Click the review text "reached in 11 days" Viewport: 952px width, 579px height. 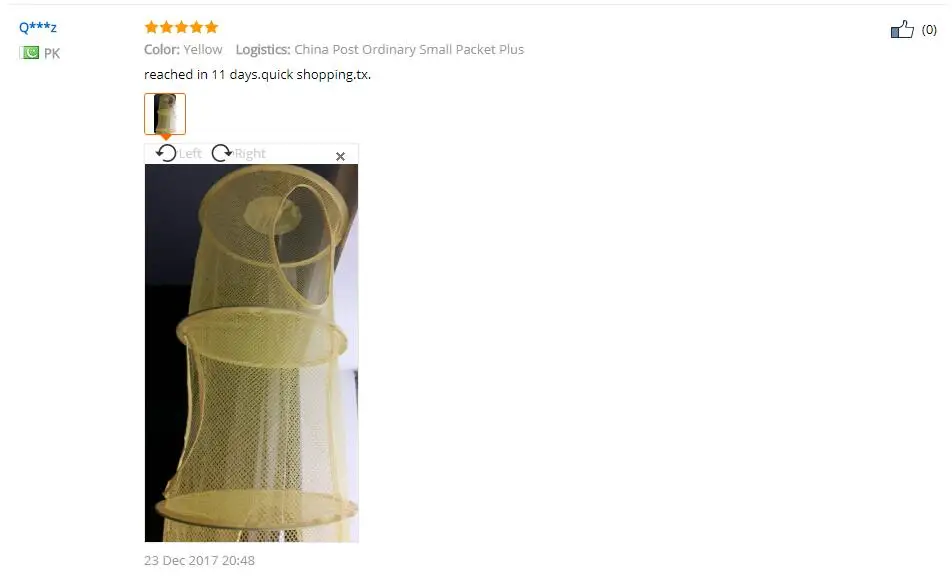201,74
